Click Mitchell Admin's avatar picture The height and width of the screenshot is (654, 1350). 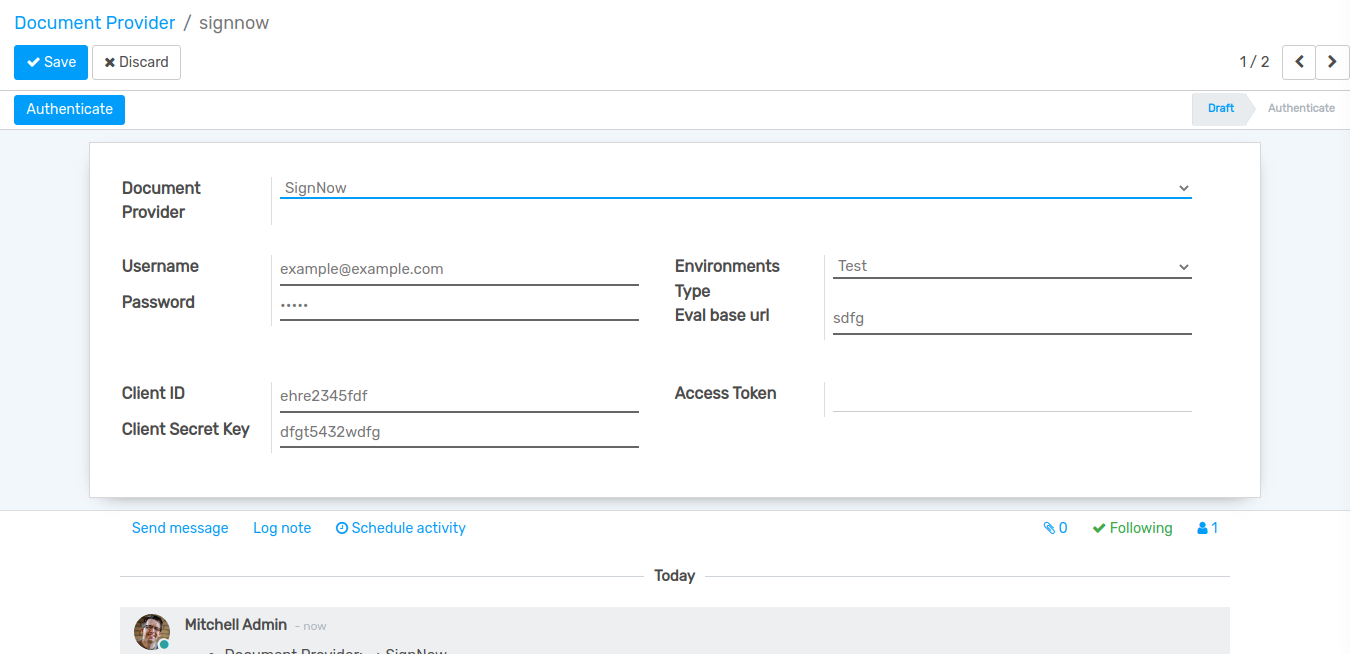point(151,631)
